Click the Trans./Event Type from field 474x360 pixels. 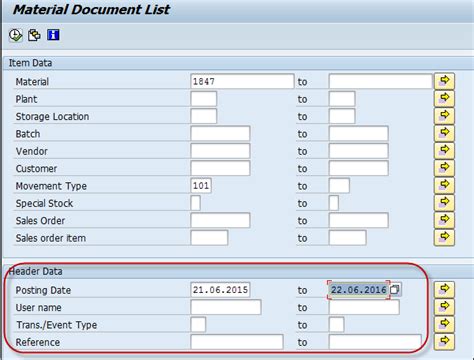(198, 325)
